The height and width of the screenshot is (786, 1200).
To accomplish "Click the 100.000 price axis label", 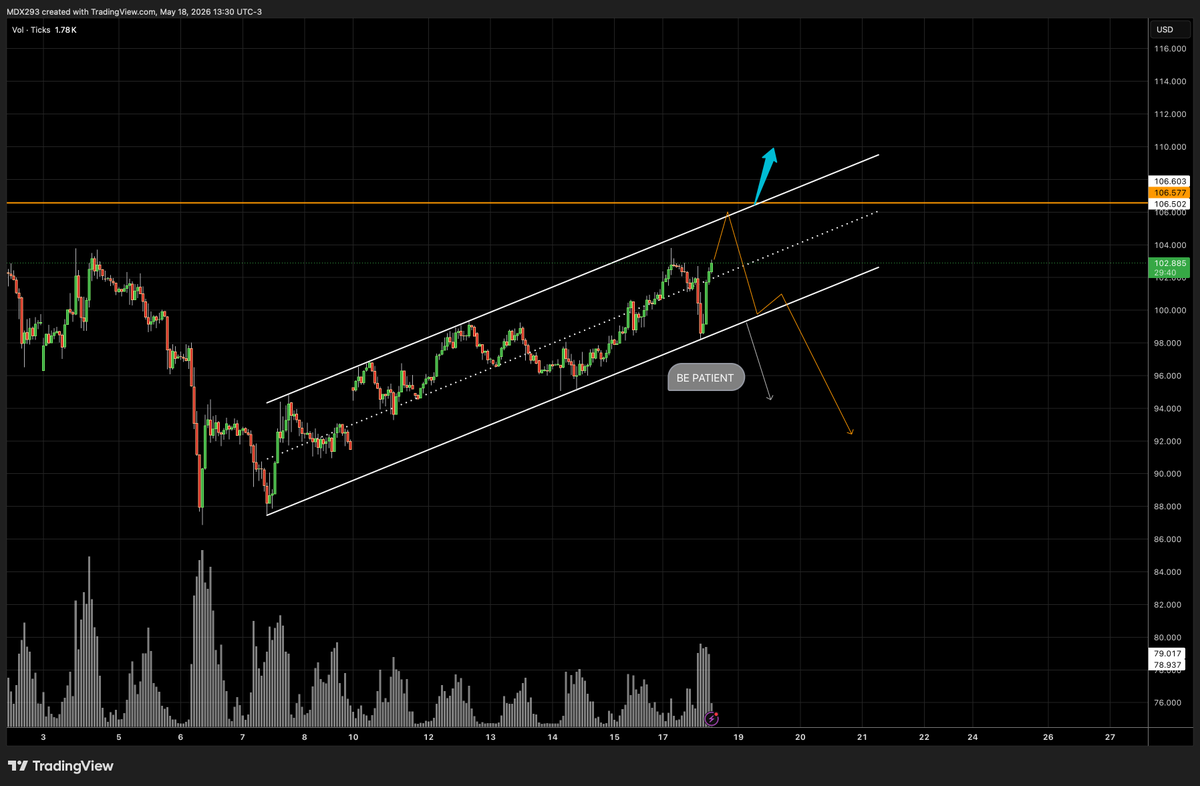I will tap(1169, 310).
